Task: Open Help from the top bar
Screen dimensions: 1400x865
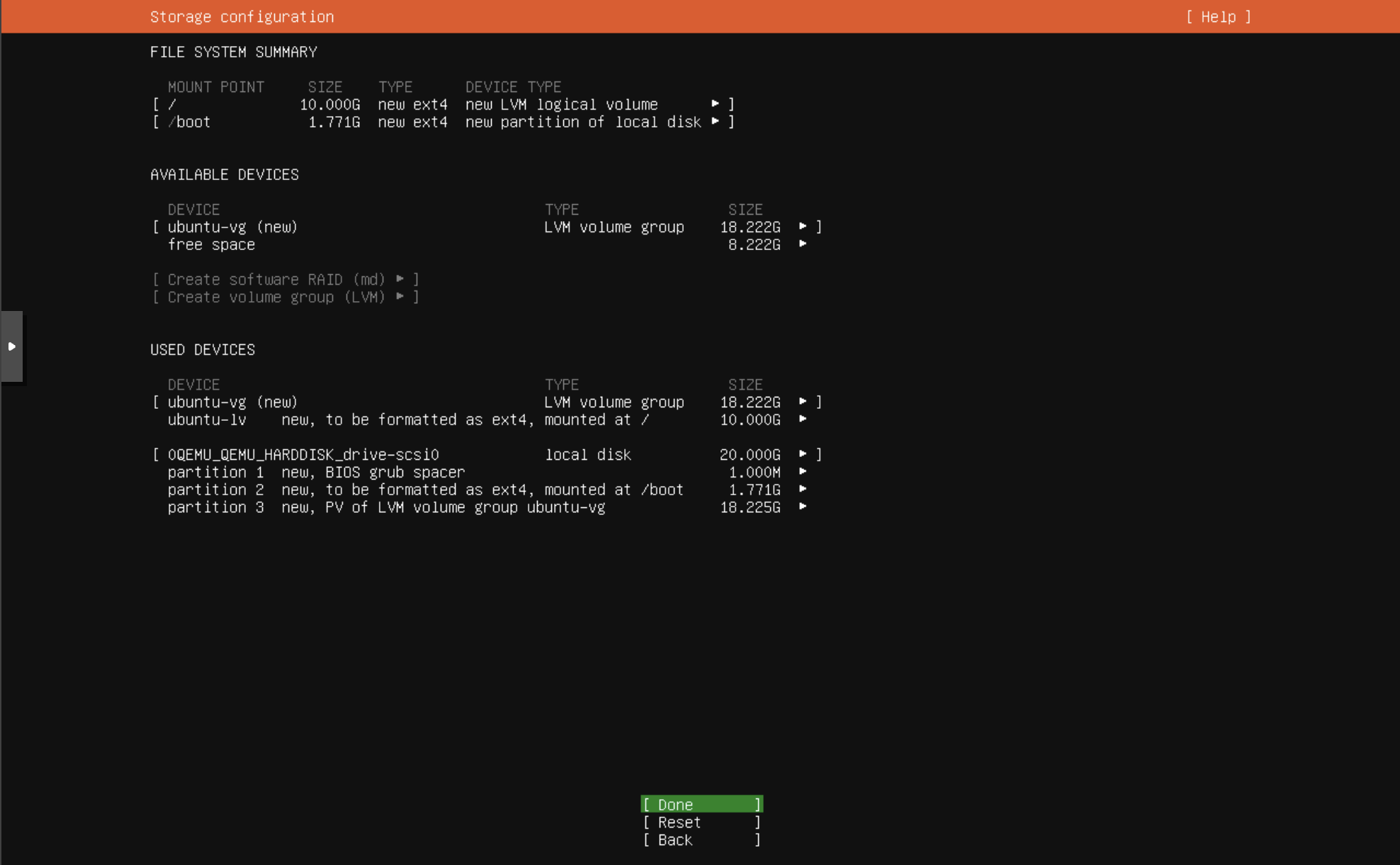Action: pos(1218,16)
